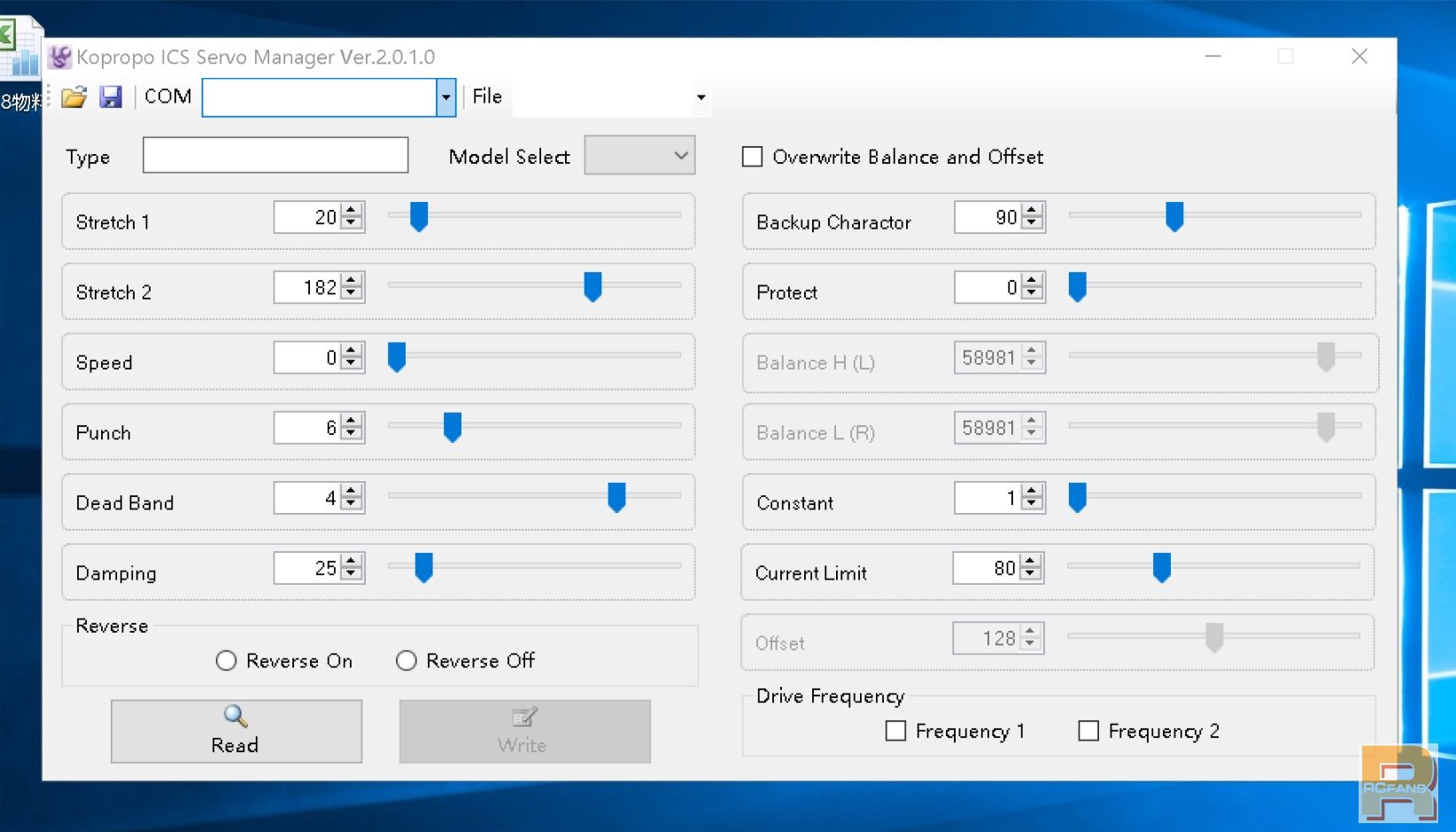Screen dimensions: 1456x832
Task: Click the File path field in toolbar
Action: tap(603, 97)
